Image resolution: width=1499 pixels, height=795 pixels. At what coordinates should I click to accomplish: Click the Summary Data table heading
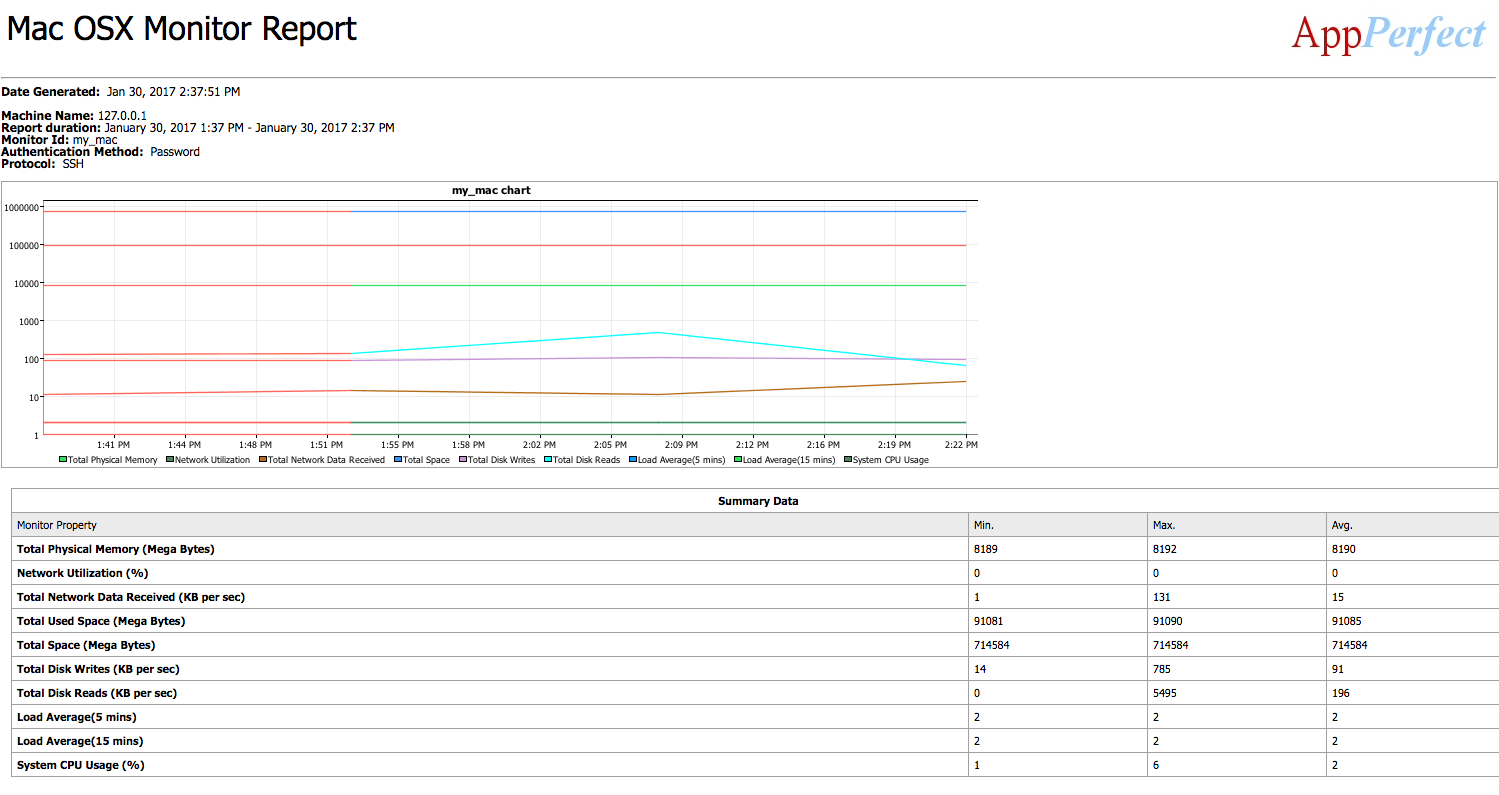point(758,501)
